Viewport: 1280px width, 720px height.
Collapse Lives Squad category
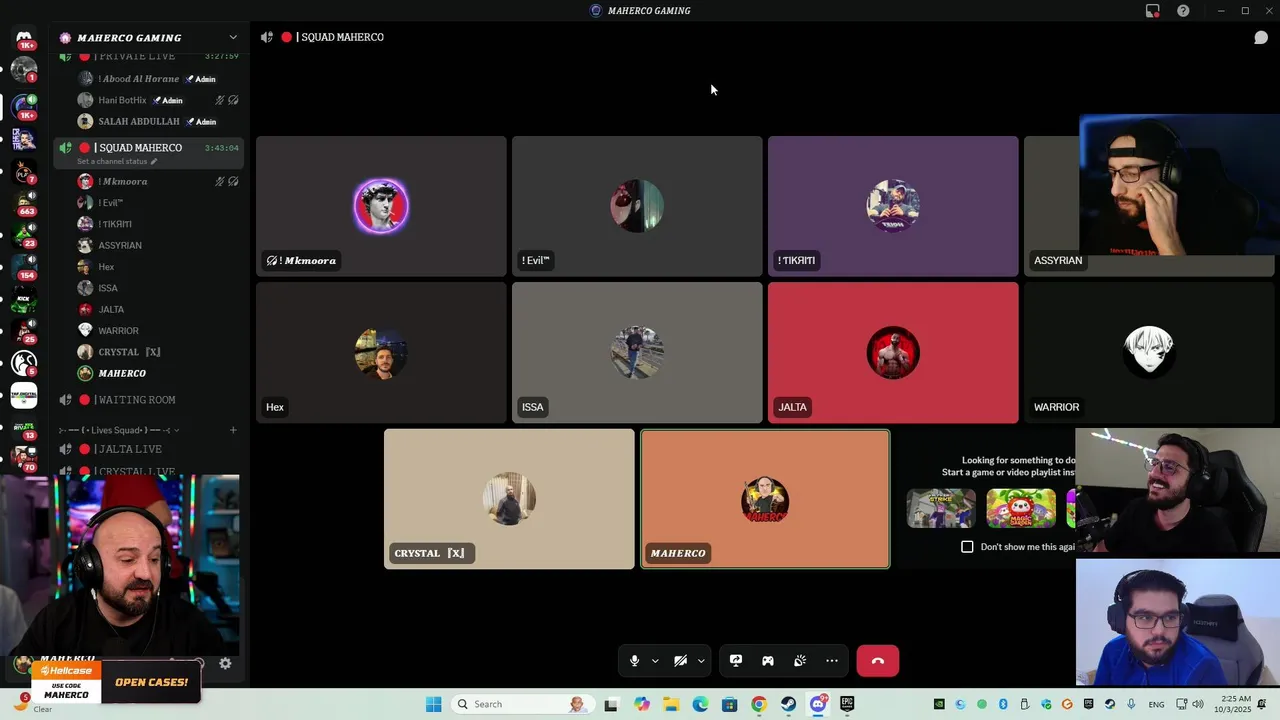pos(118,430)
